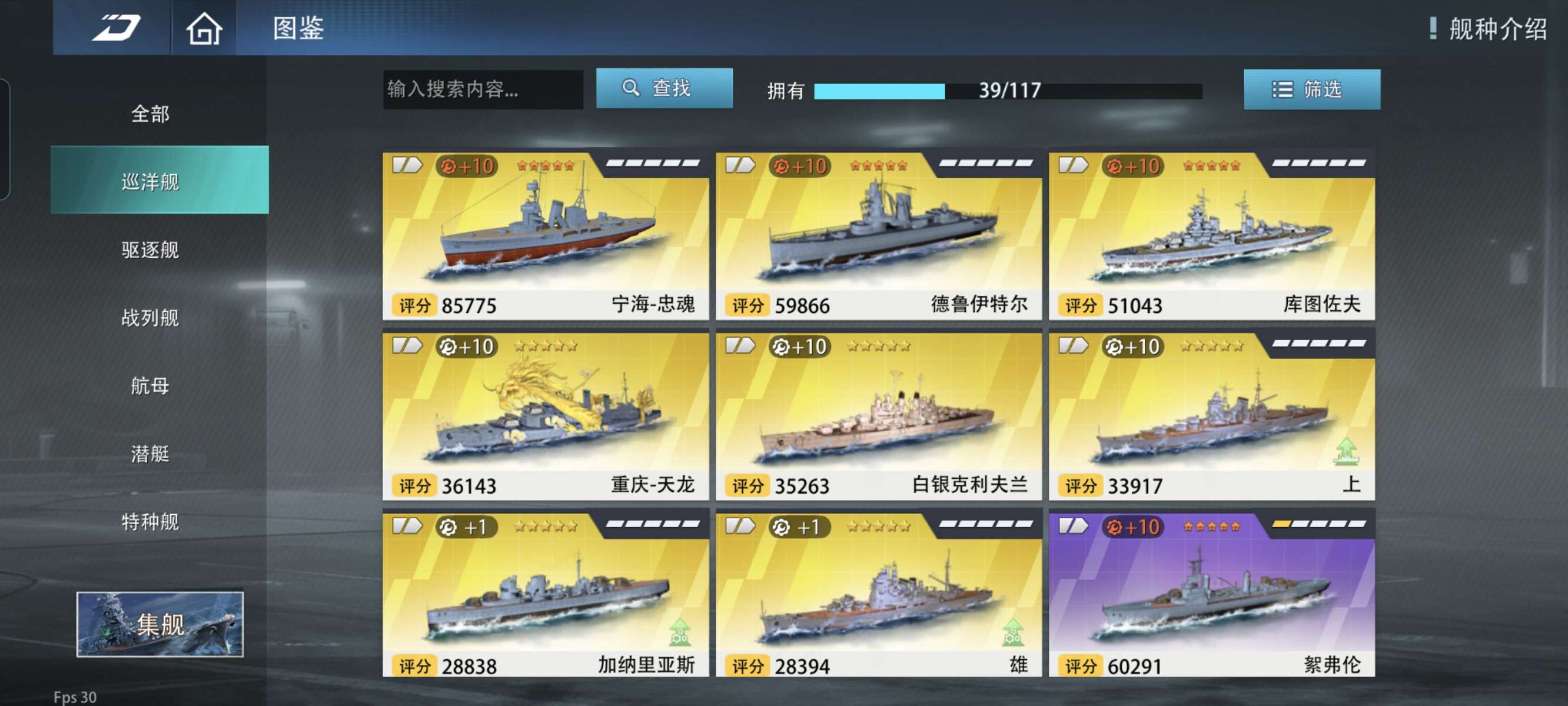This screenshot has width=1568, height=706.
Task: Click the ship-type flag icon on 德鲁伊特尔
Action: point(740,165)
